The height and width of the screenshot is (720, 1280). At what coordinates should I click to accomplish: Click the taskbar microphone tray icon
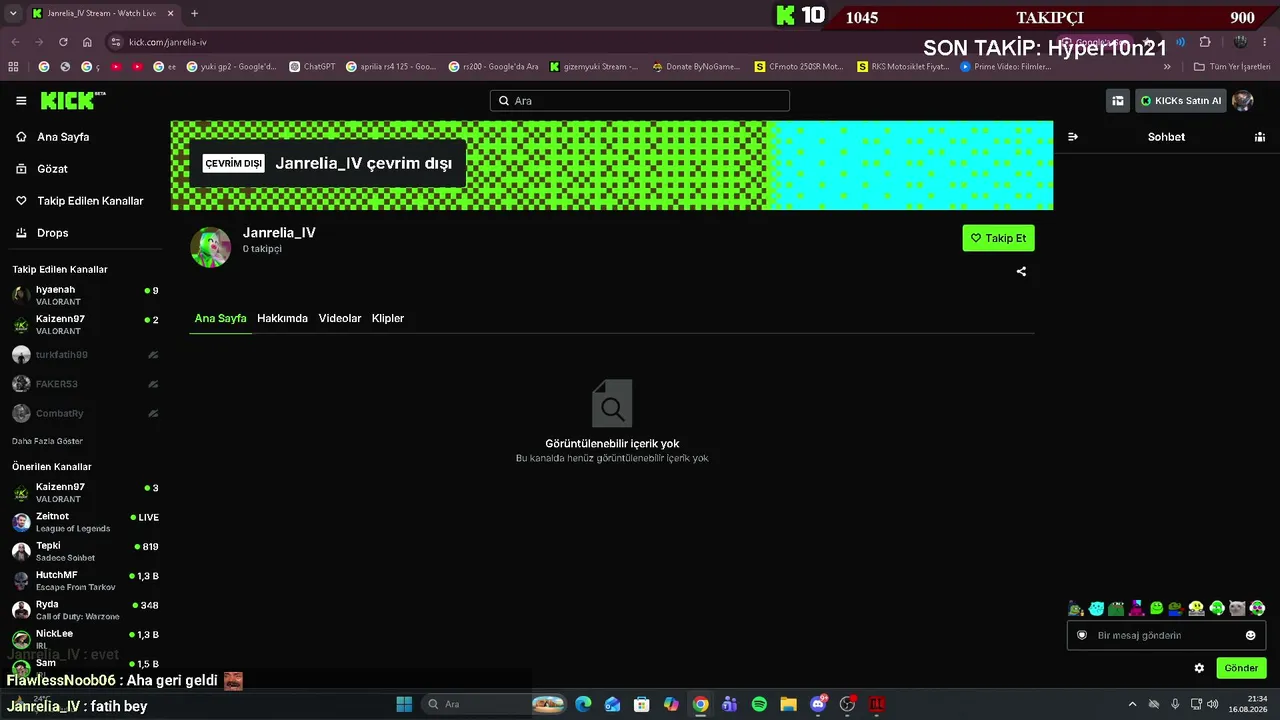coord(1175,704)
